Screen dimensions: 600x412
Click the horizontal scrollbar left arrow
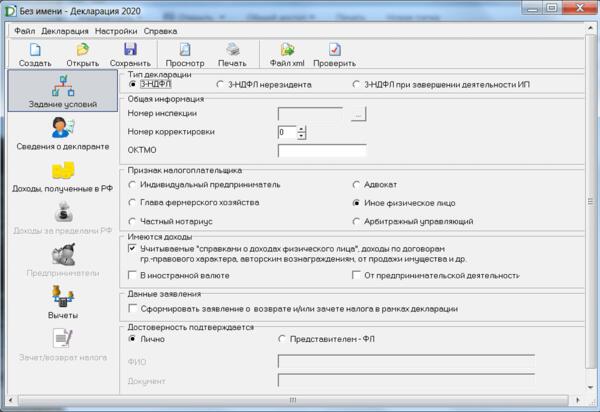(x=11, y=400)
